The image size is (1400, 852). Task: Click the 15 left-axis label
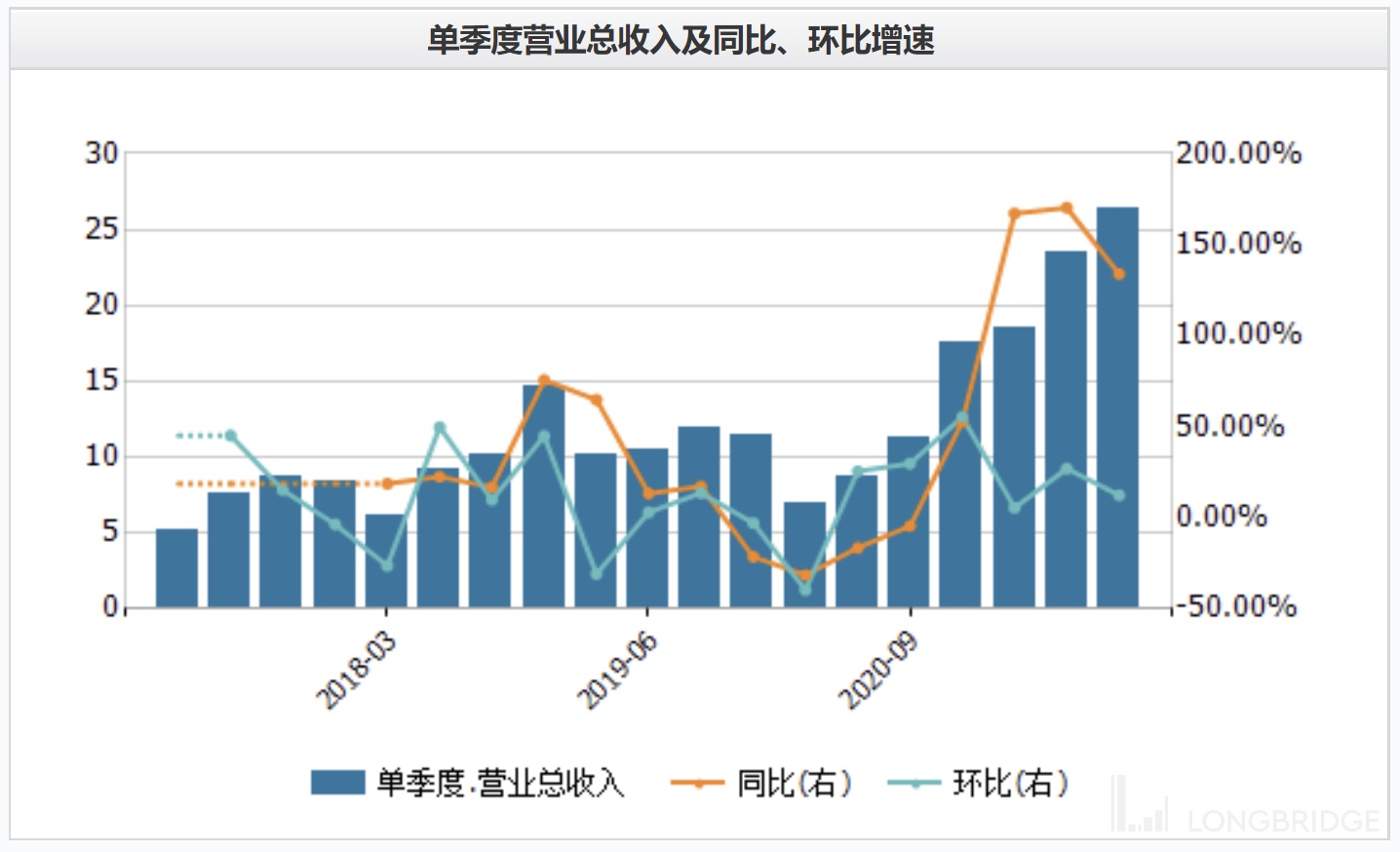pyautogui.click(x=101, y=380)
